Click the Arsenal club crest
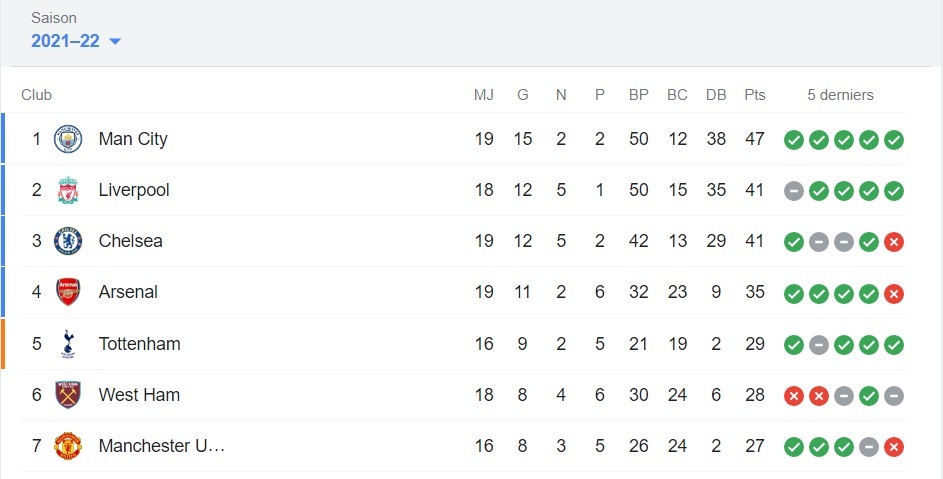Screen dimensions: 943x479 (68, 292)
